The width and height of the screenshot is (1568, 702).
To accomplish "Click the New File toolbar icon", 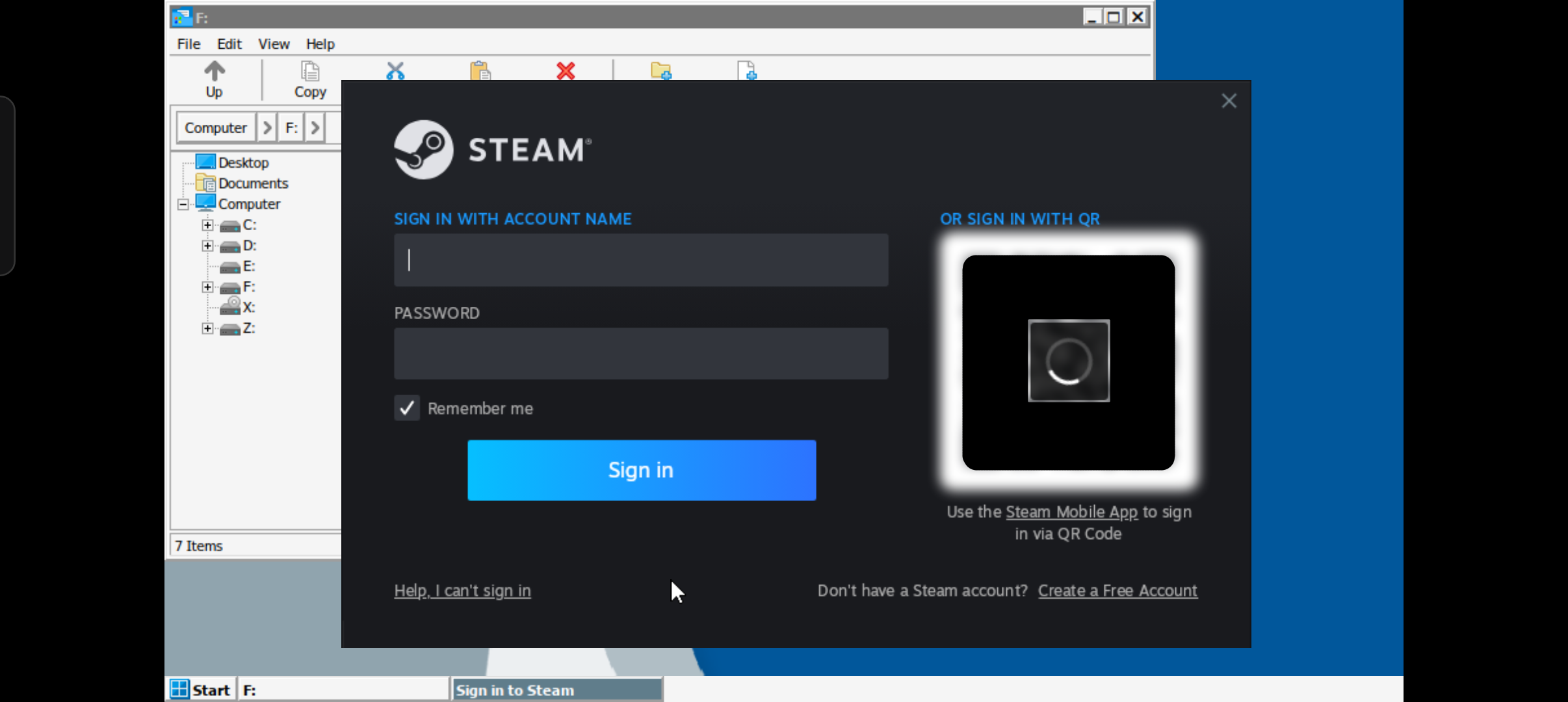I will click(x=747, y=71).
